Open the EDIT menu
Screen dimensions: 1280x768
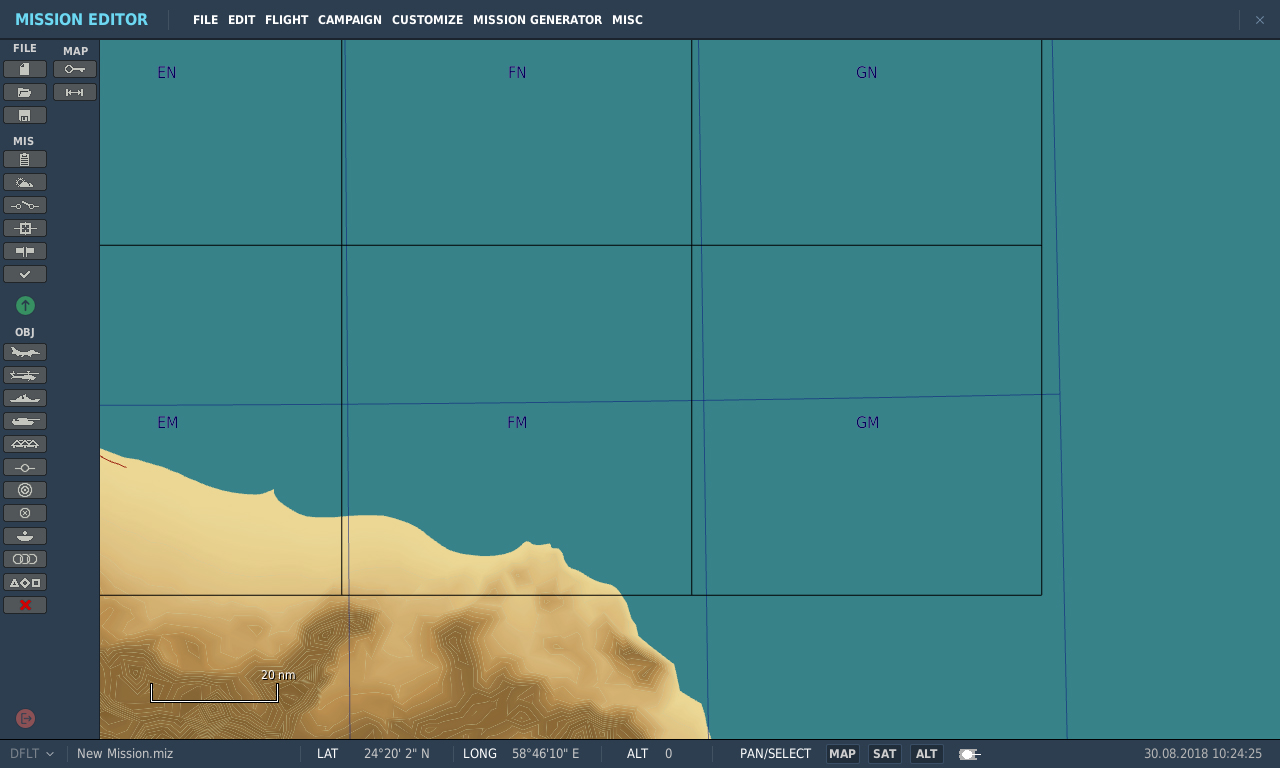(242, 20)
